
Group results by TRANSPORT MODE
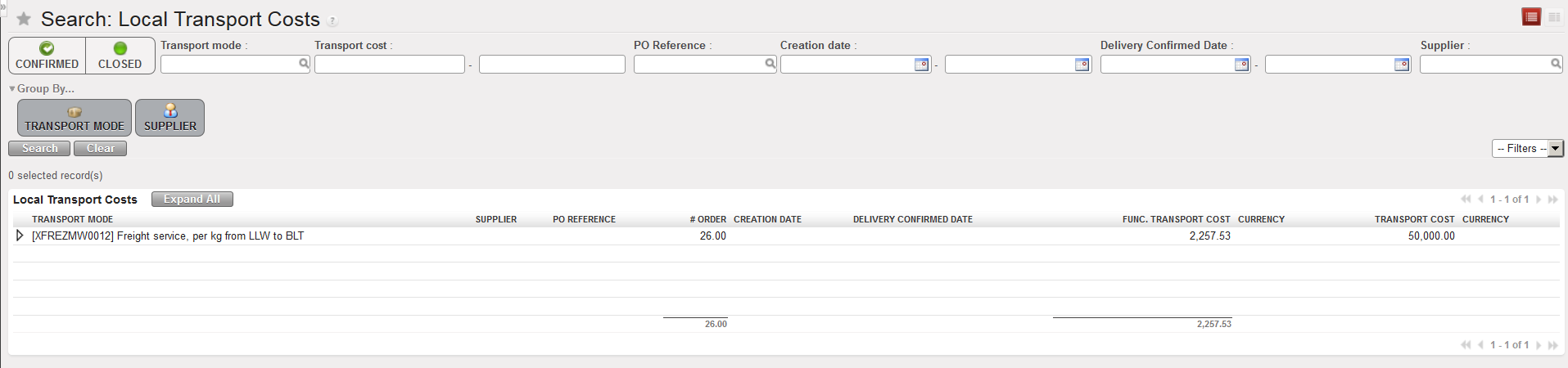[75, 118]
